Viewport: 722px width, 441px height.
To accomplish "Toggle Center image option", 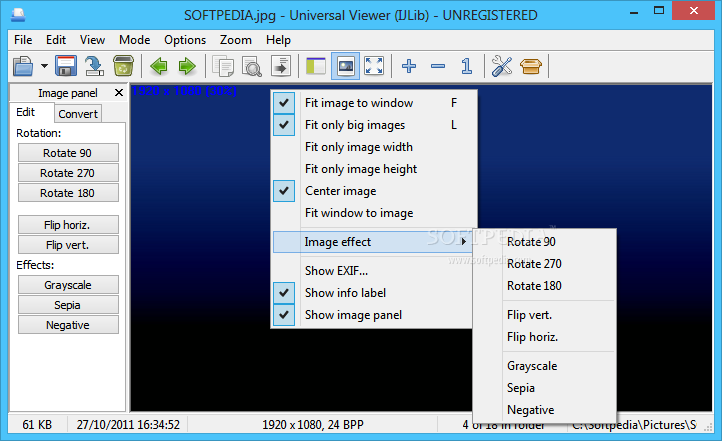I will (x=373, y=191).
